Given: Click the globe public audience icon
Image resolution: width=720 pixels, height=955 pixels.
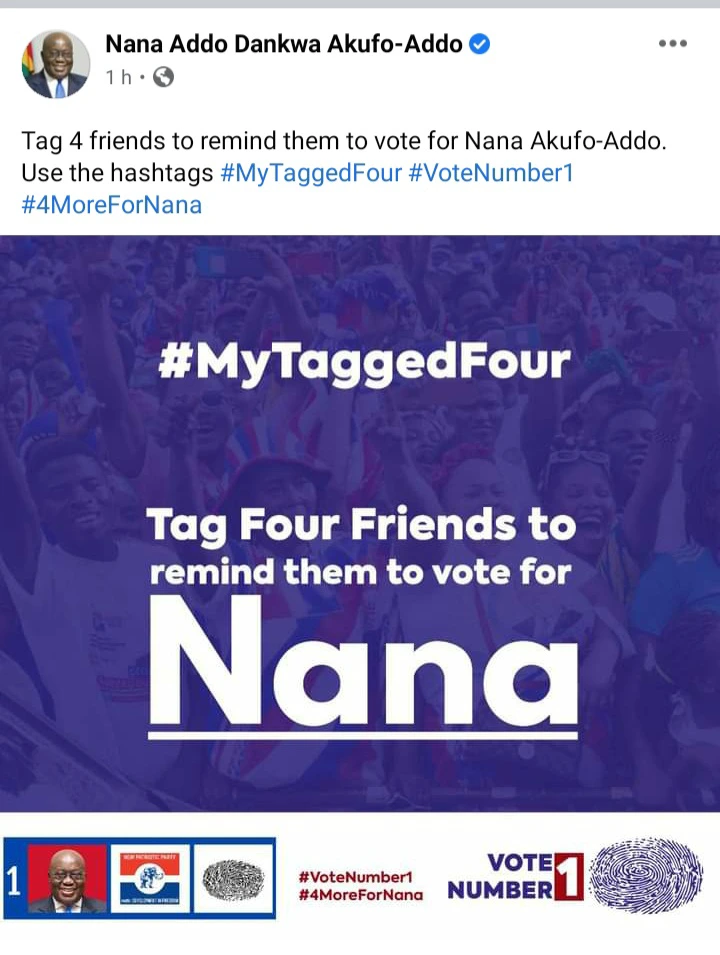Looking at the screenshot, I should coord(163,78).
